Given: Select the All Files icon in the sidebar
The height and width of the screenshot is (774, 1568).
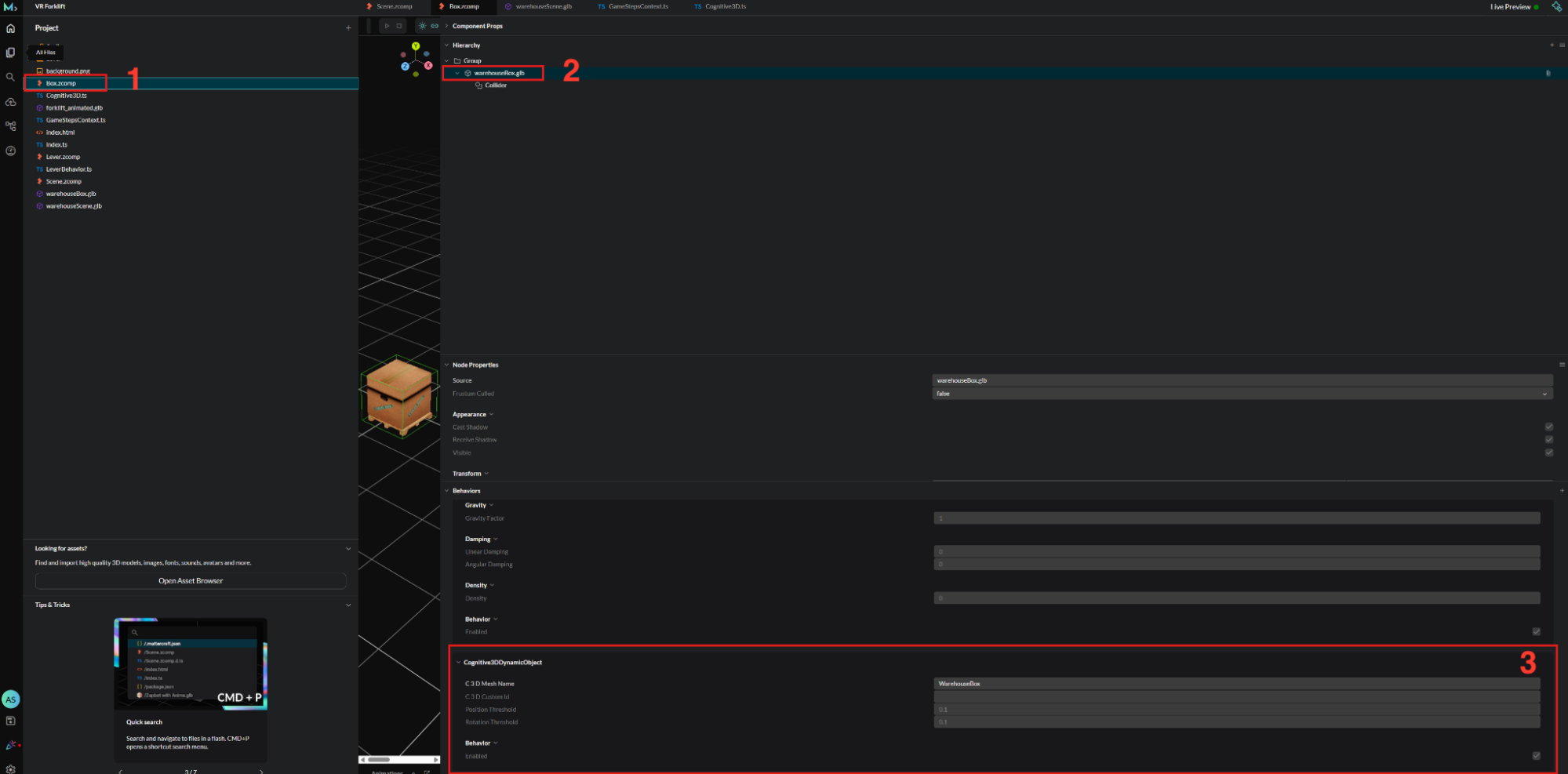Looking at the screenshot, I should [11, 52].
